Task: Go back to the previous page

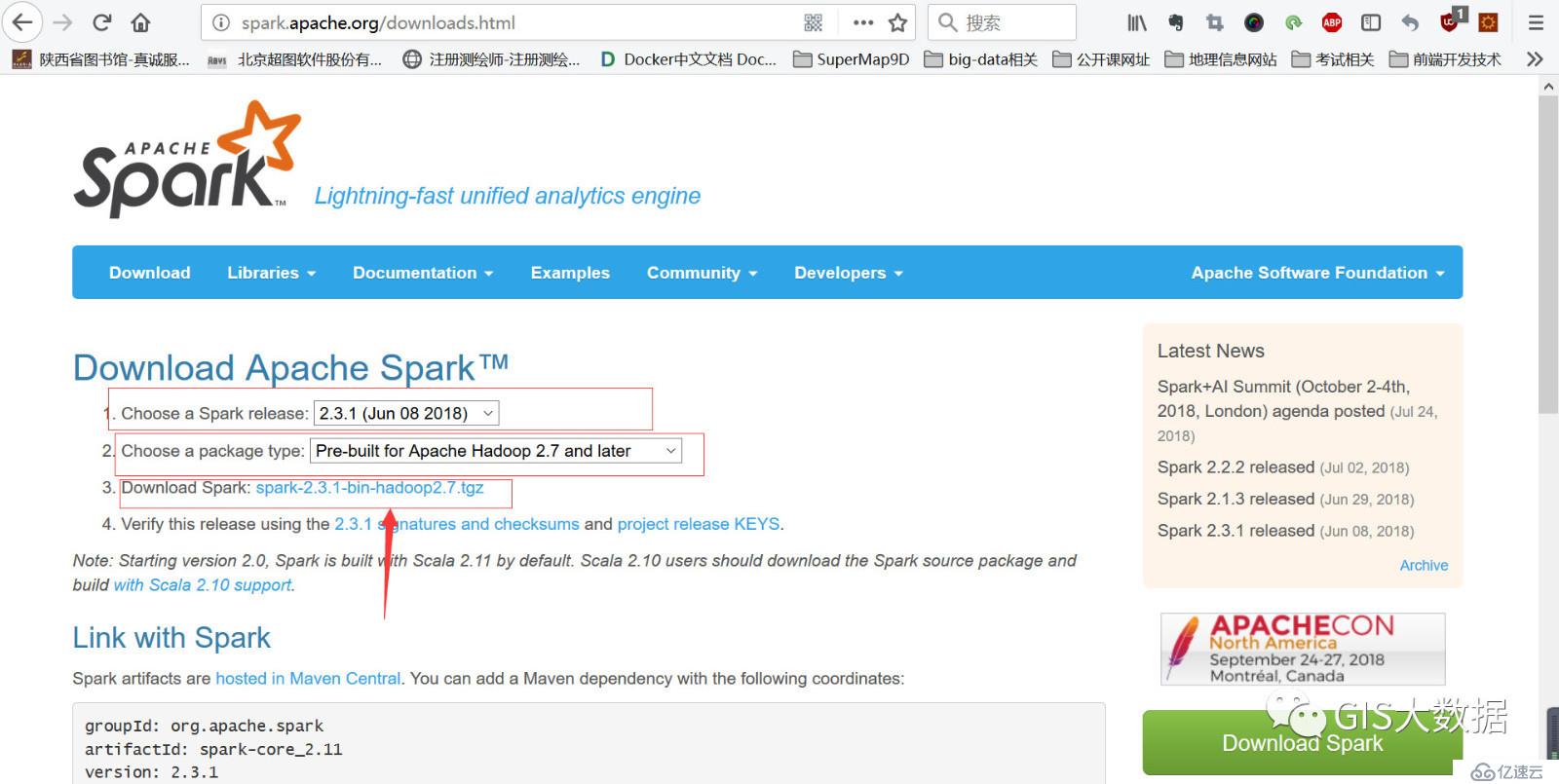Action: click(x=21, y=22)
